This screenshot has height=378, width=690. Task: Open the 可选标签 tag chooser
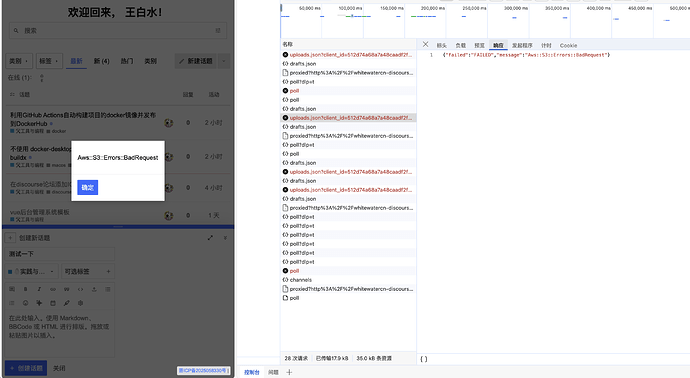coord(88,272)
